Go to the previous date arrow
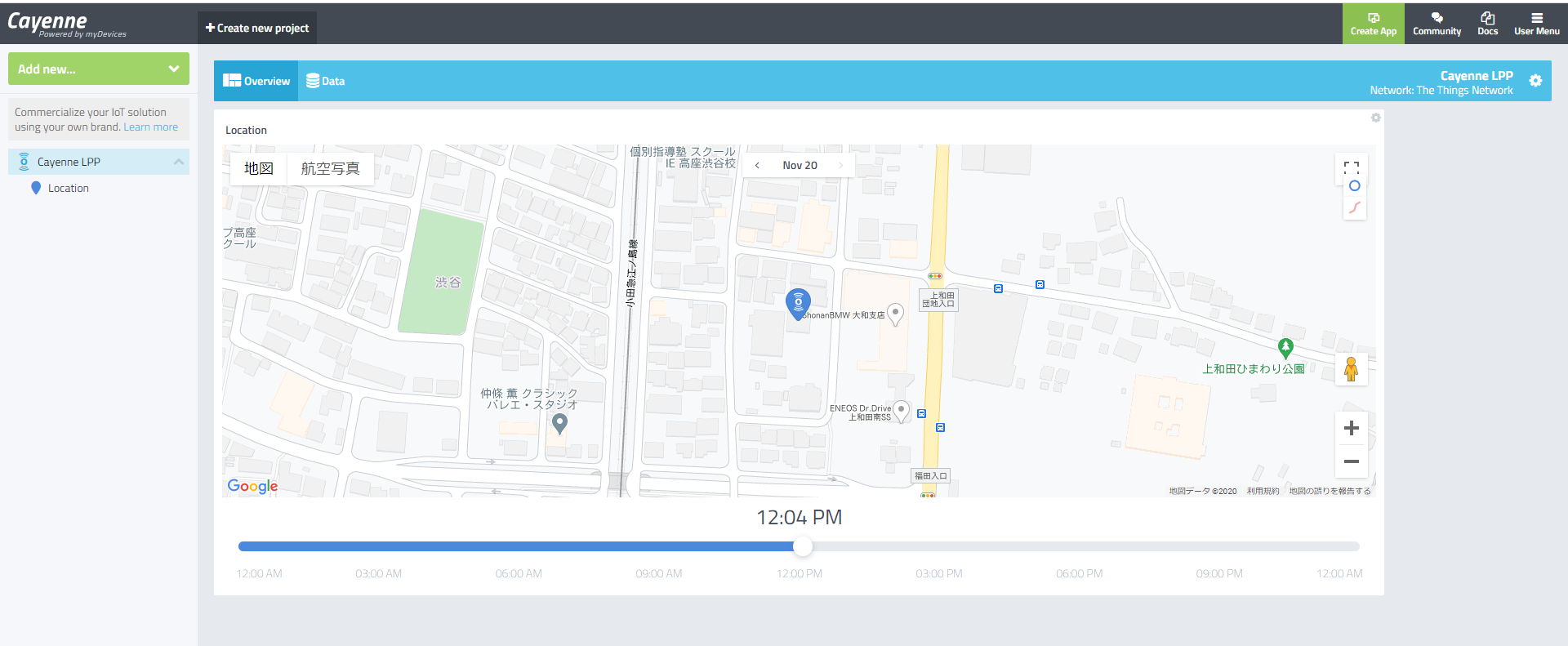1568x646 pixels. [757, 165]
